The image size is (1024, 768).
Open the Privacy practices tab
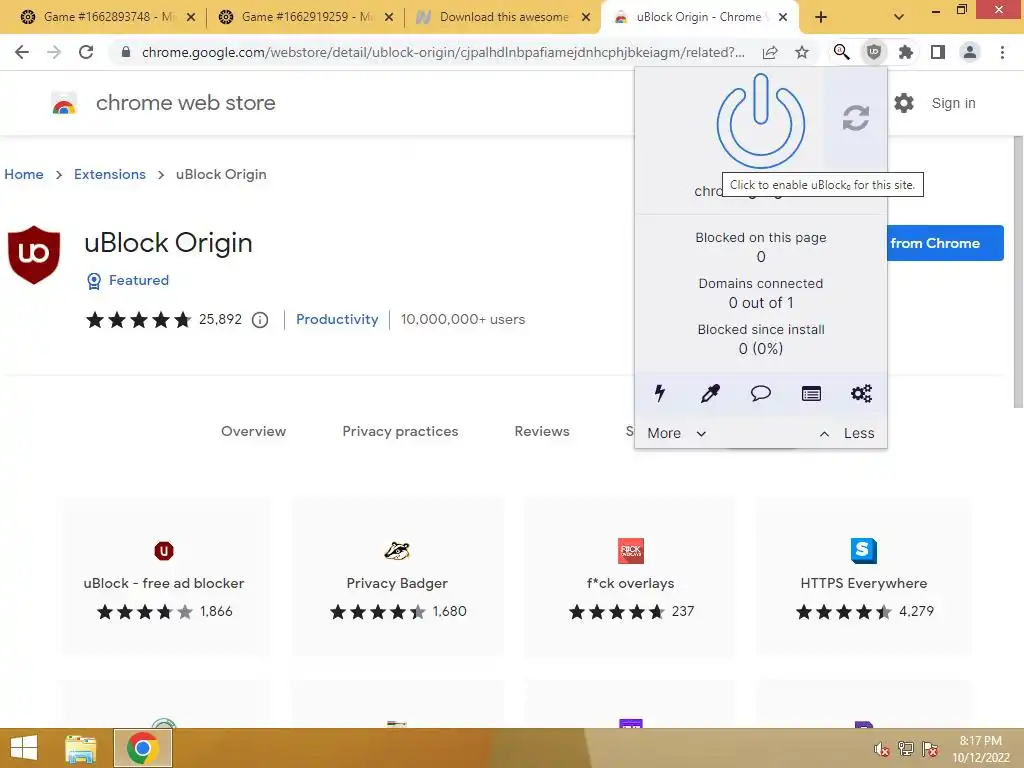click(400, 431)
